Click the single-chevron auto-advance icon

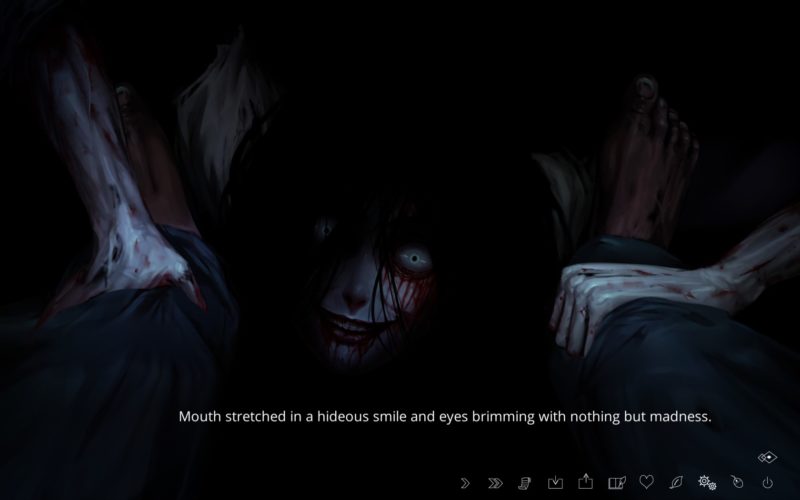click(465, 483)
